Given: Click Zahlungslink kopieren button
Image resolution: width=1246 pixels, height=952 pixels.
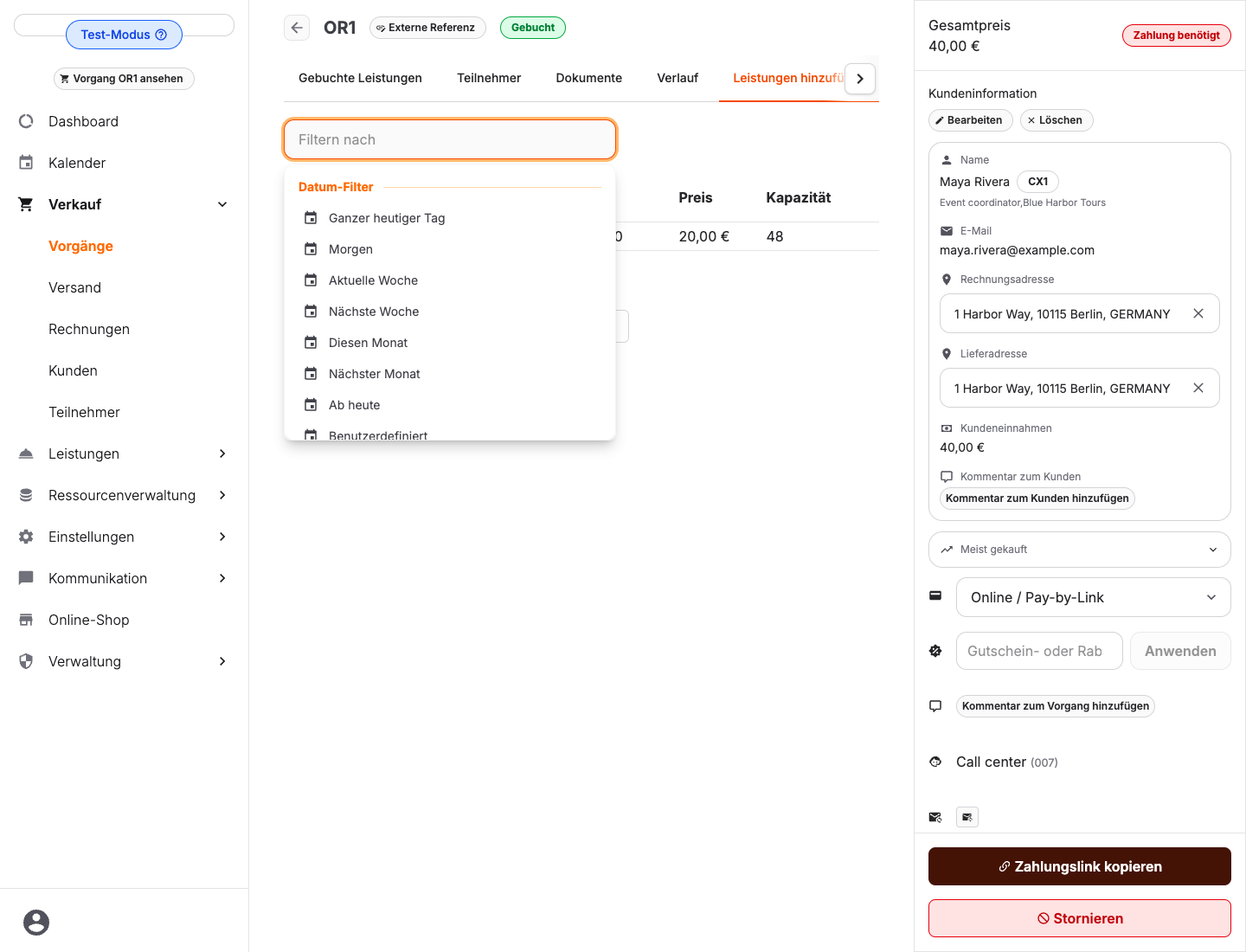Looking at the screenshot, I should click(x=1080, y=866).
